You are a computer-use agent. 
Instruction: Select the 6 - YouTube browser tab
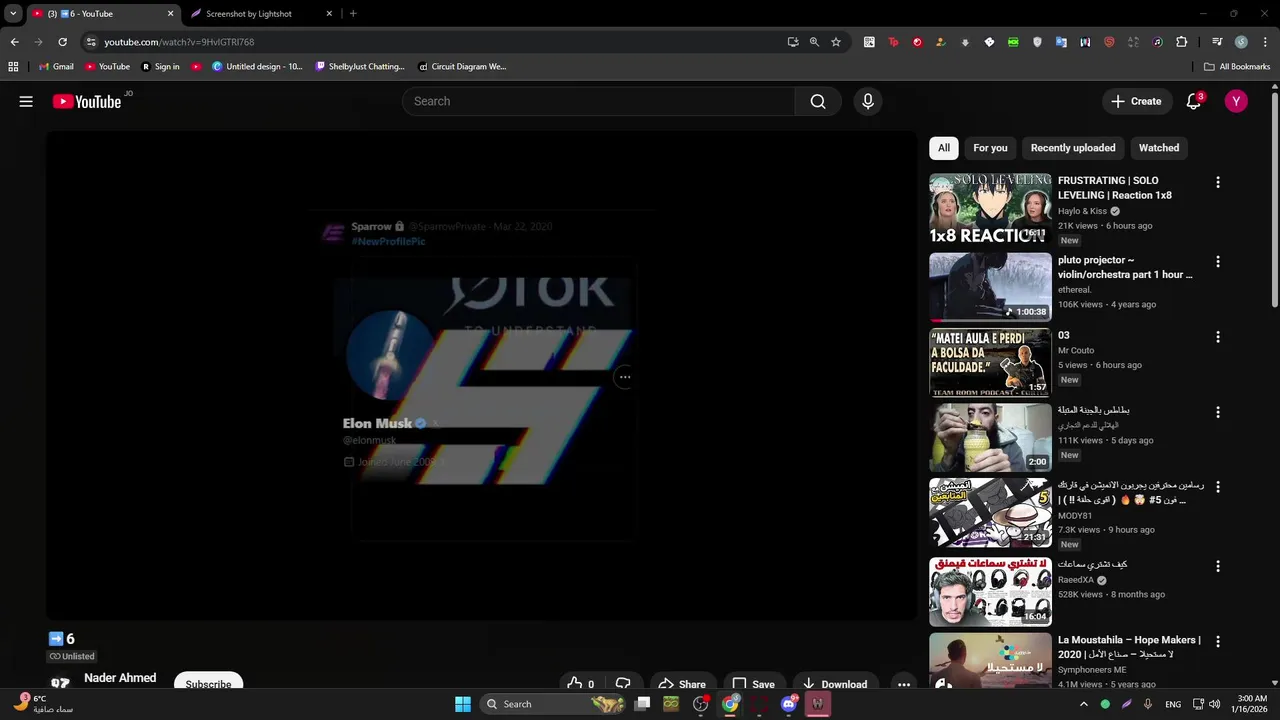pyautogui.click(x=102, y=14)
